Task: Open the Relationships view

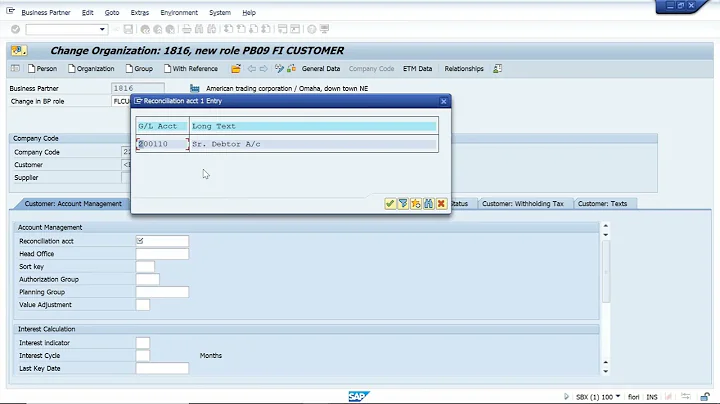Action: coord(464,68)
